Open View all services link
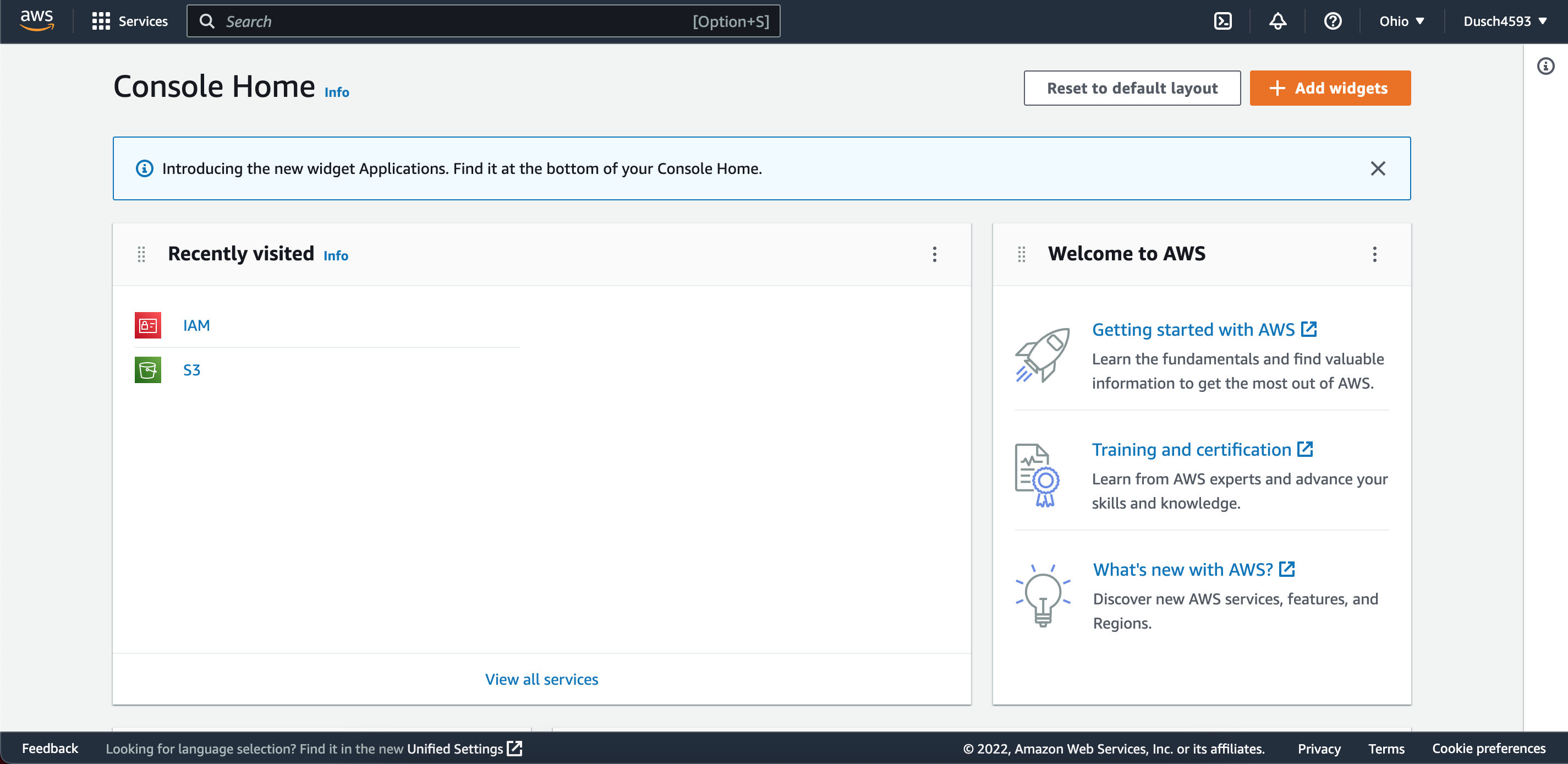Image resolution: width=1568 pixels, height=764 pixels. point(541,679)
